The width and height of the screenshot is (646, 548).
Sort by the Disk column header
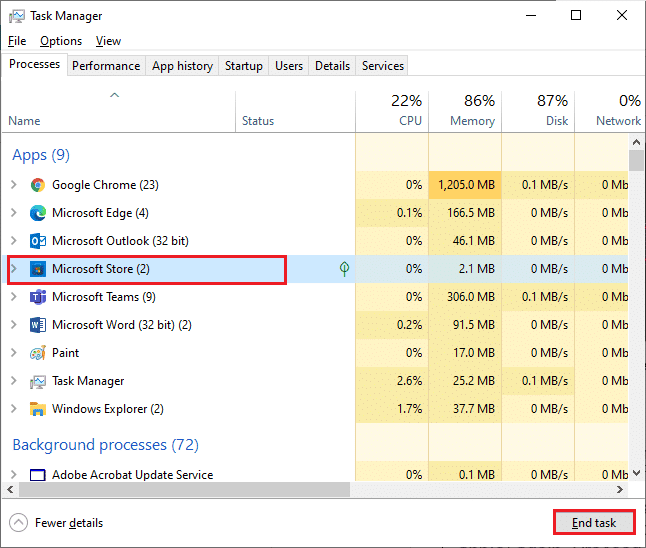[538, 111]
